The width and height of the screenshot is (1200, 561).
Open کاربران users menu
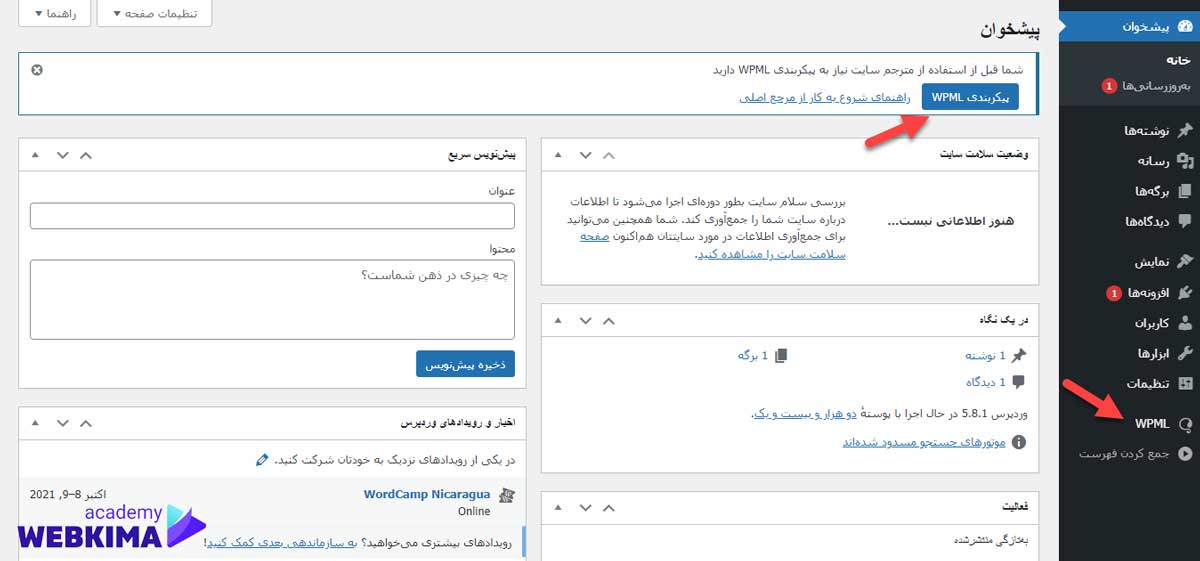1151,323
